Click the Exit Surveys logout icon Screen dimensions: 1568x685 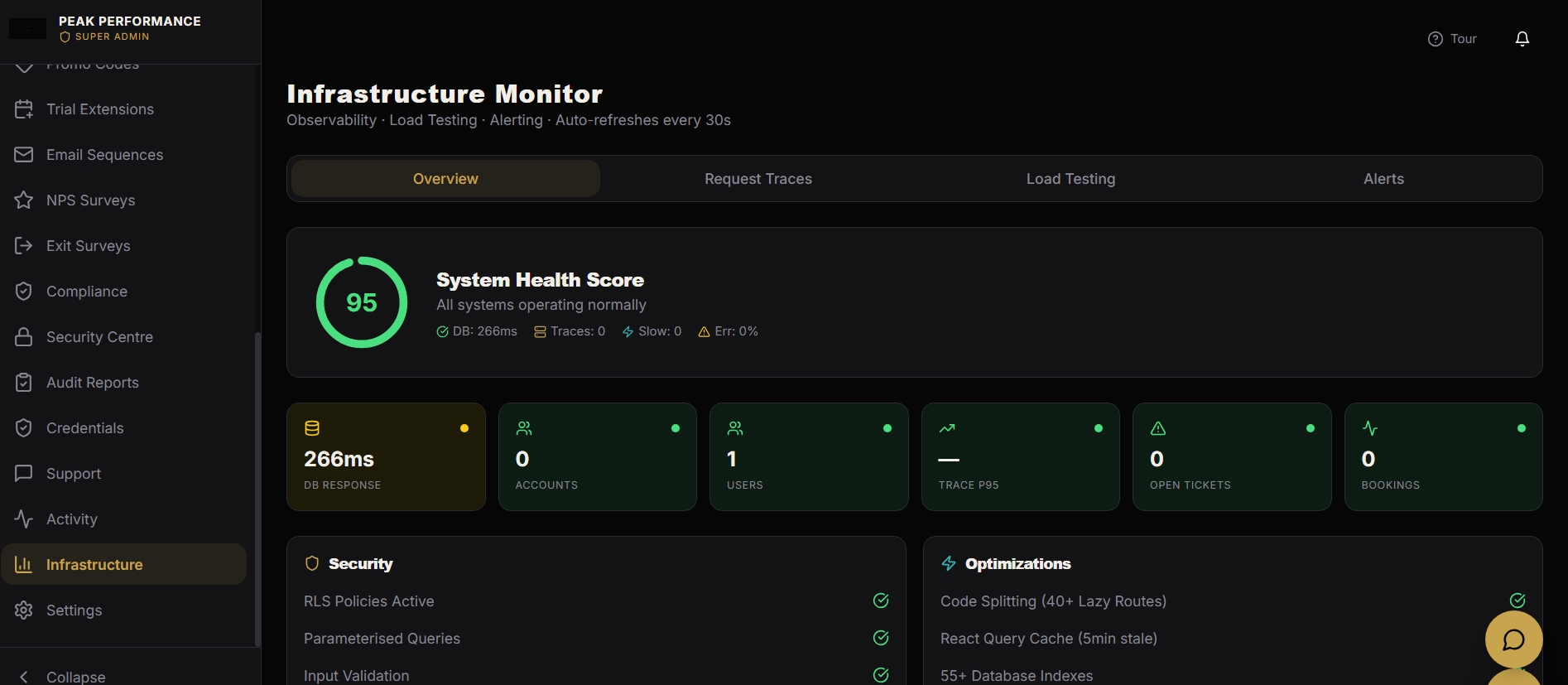pos(24,246)
